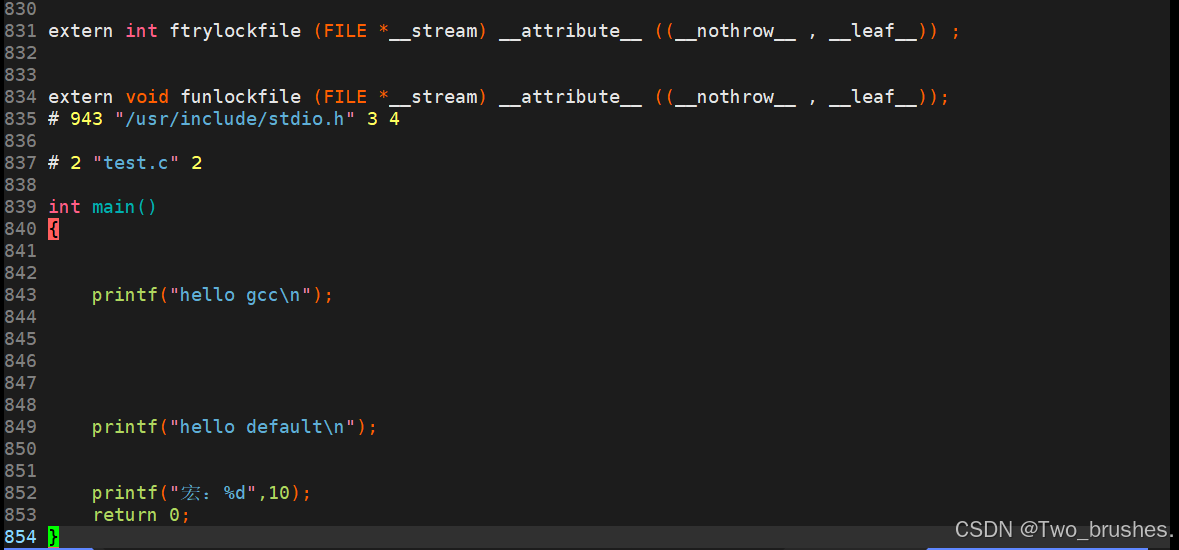Click the closing brace cursor on line 854
Viewport: 1179px width, 550px height.
tap(53, 536)
